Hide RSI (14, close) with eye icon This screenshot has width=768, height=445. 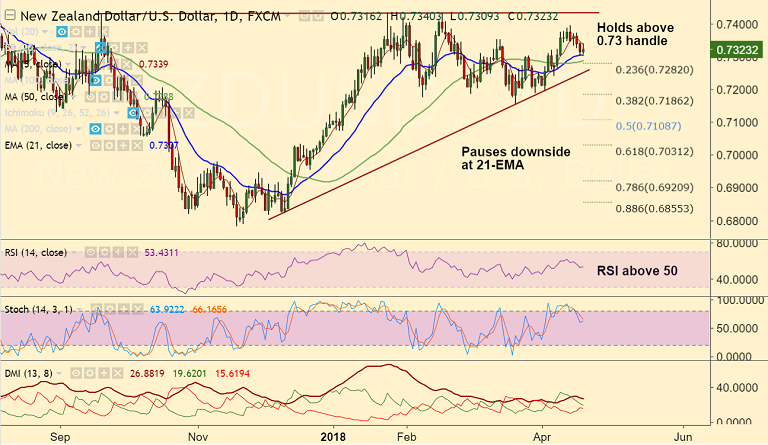pyautogui.click(x=91, y=253)
